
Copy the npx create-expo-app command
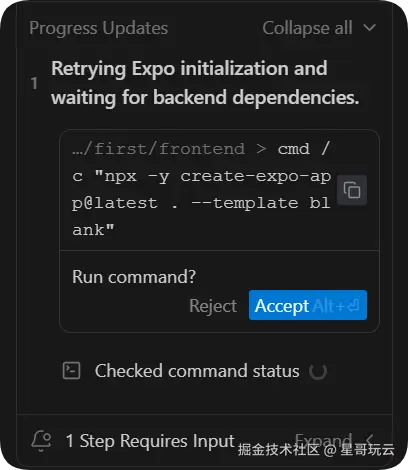tap(352, 190)
